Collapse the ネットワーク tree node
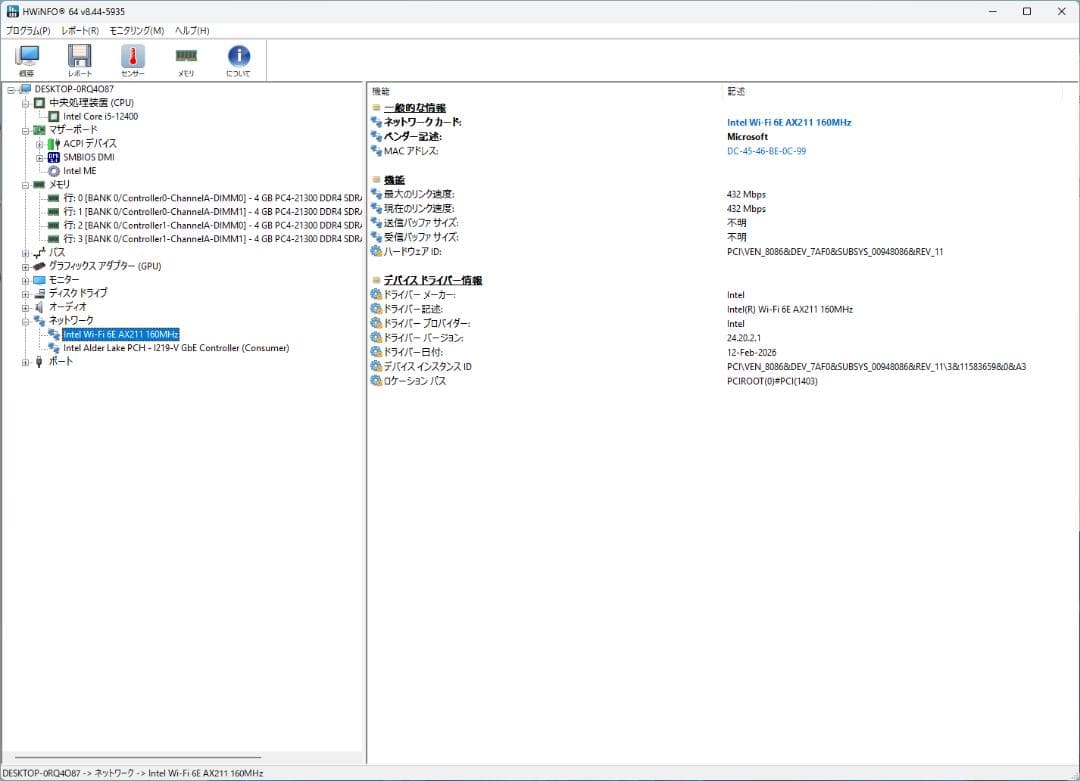Screen dimensions: 1080x781 point(25,321)
